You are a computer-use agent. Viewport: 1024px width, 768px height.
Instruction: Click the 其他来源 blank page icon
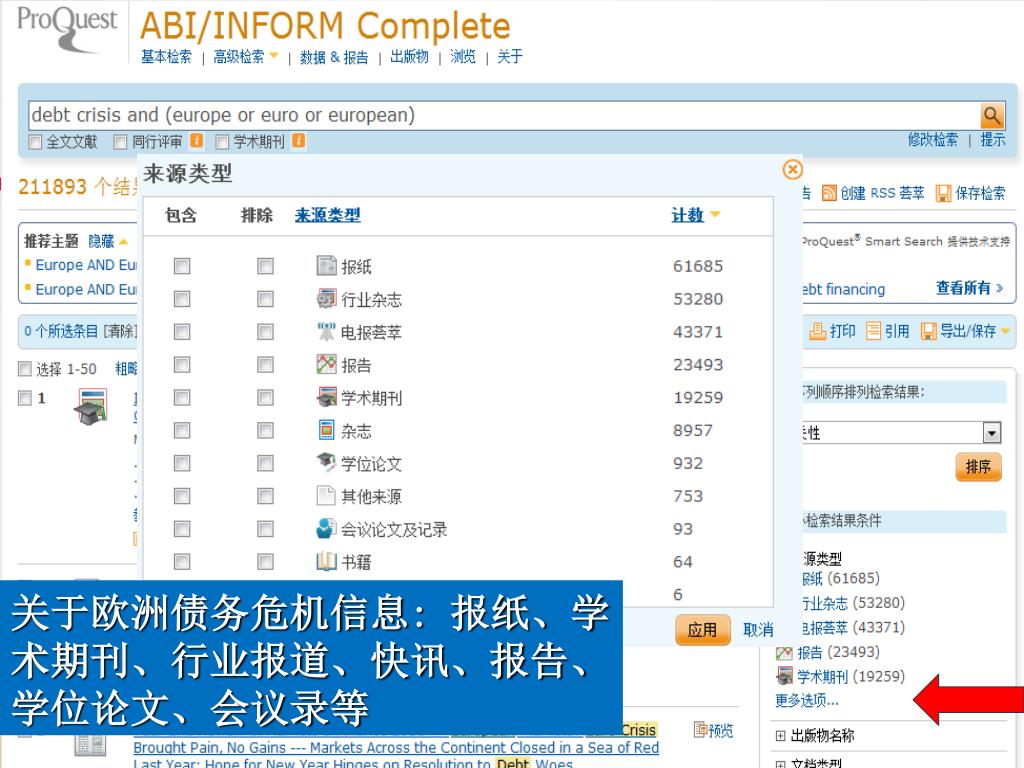pyautogui.click(x=326, y=495)
